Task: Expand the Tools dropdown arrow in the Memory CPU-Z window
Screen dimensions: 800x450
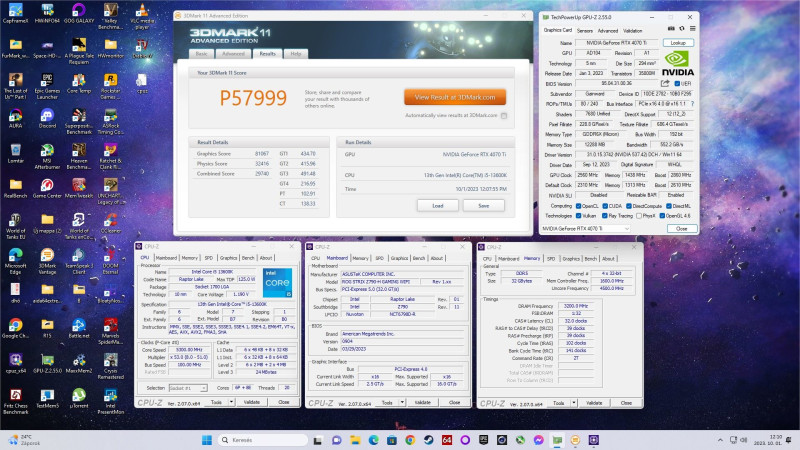Action: (x=573, y=403)
